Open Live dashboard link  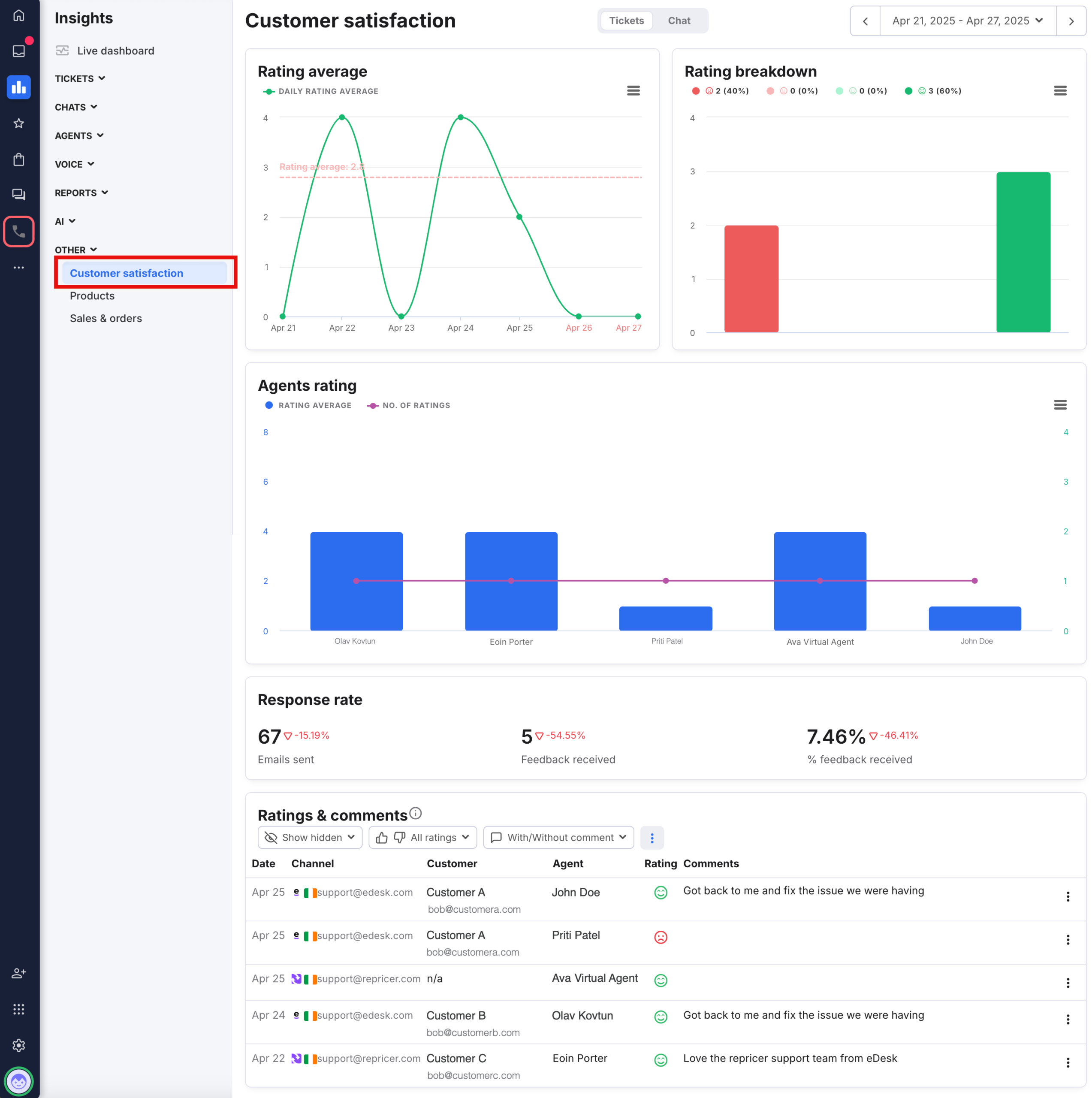click(105, 51)
